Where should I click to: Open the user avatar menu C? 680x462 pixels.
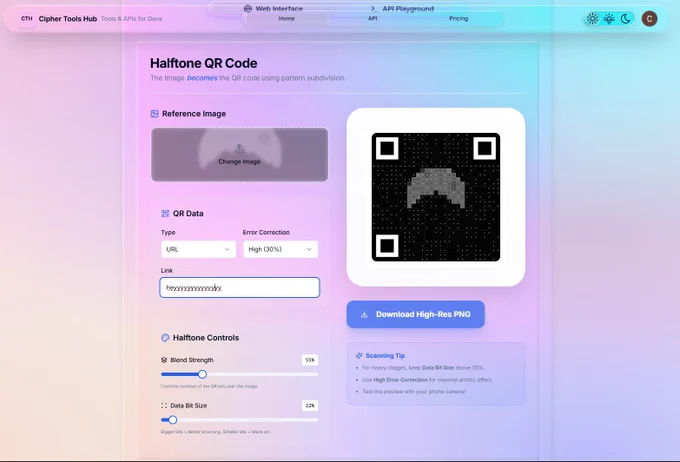(649, 19)
